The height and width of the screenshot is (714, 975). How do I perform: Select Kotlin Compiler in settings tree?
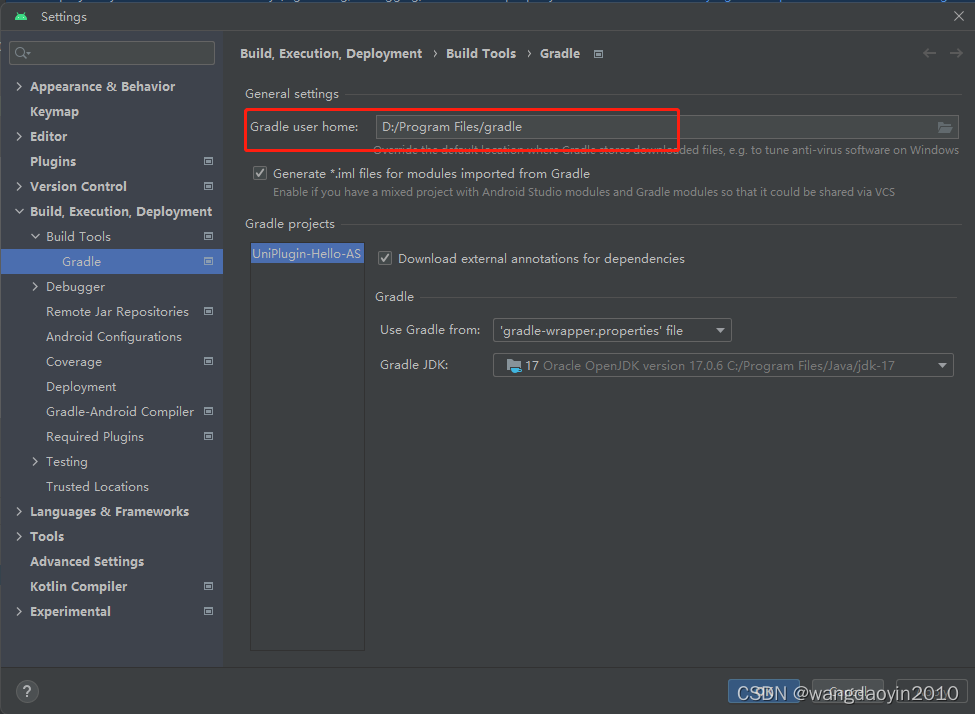78,586
